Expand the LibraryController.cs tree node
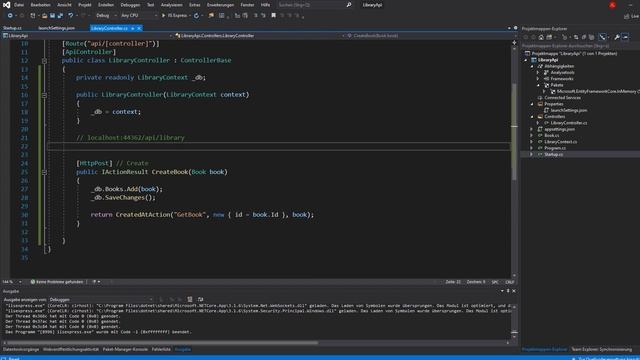Screen dimensions: 640x360 point(538,123)
